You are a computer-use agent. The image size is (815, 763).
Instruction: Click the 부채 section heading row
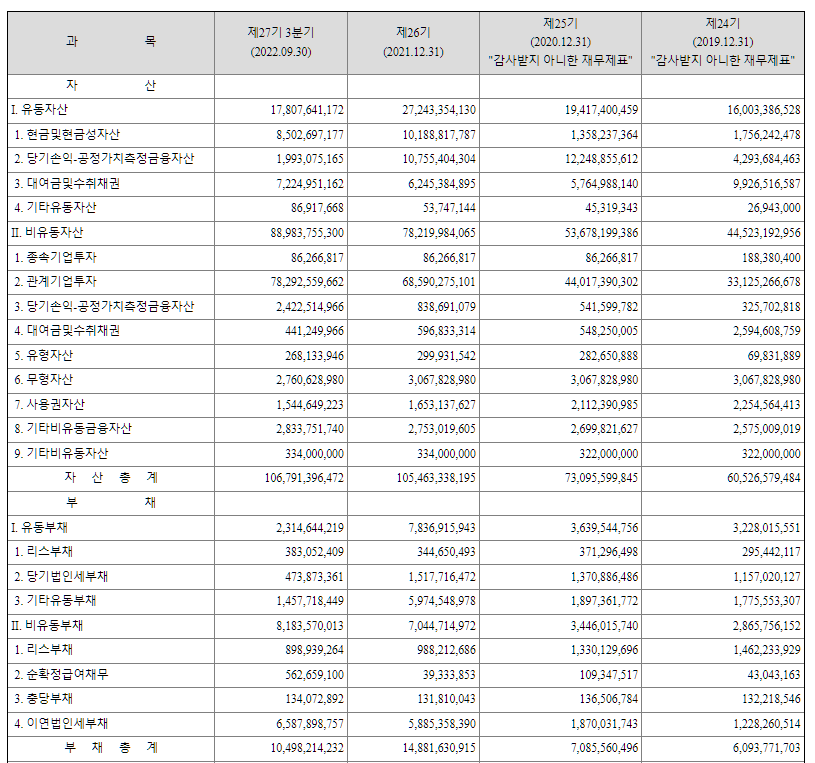coord(111,503)
